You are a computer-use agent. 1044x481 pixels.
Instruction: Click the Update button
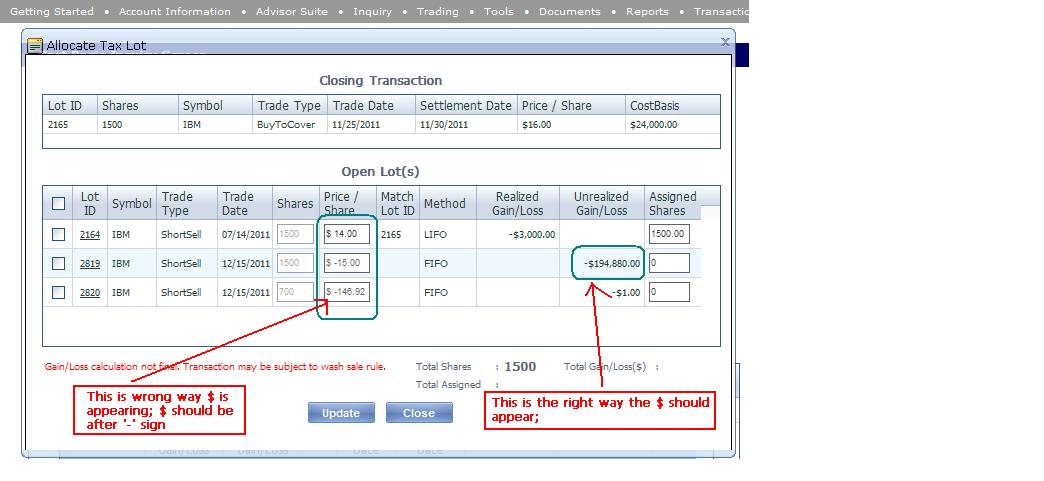tap(341, 413)
